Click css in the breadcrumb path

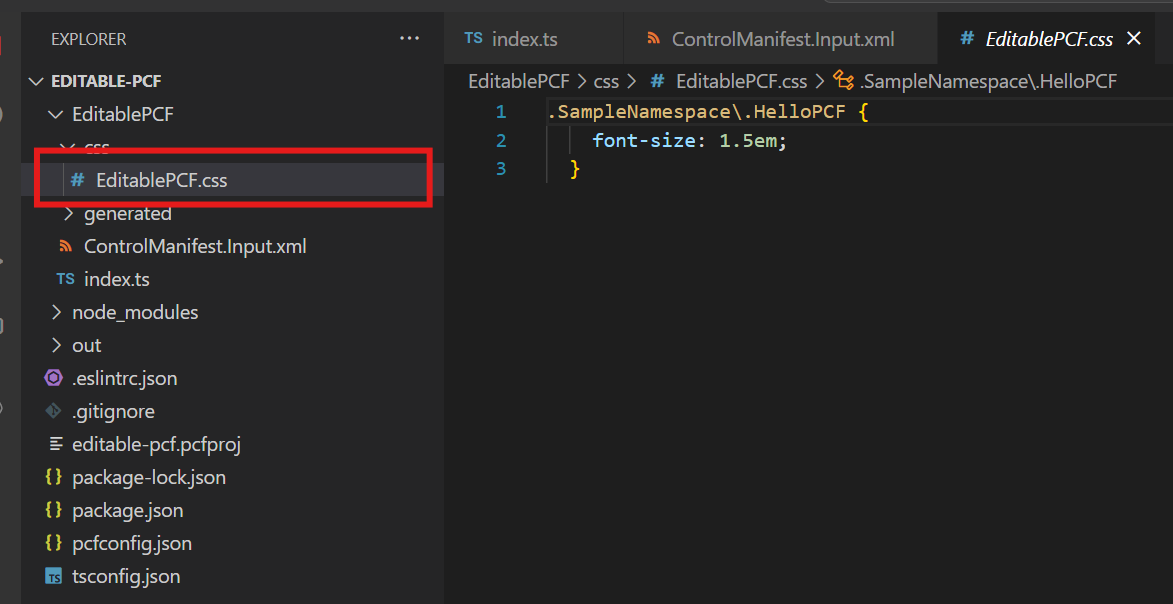pyautogui.click(x=605, y=80)
